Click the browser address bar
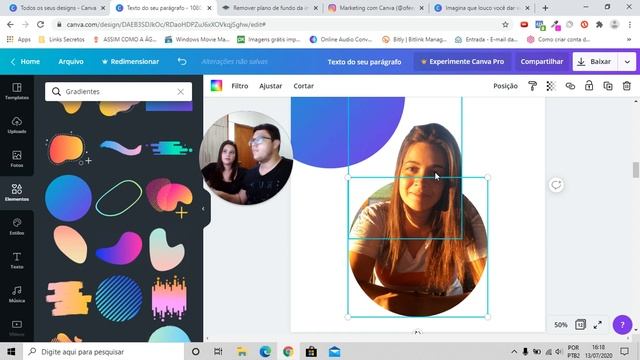Viewport: 640px width, 360px height. pyautogui.click(x=282, y=24)
